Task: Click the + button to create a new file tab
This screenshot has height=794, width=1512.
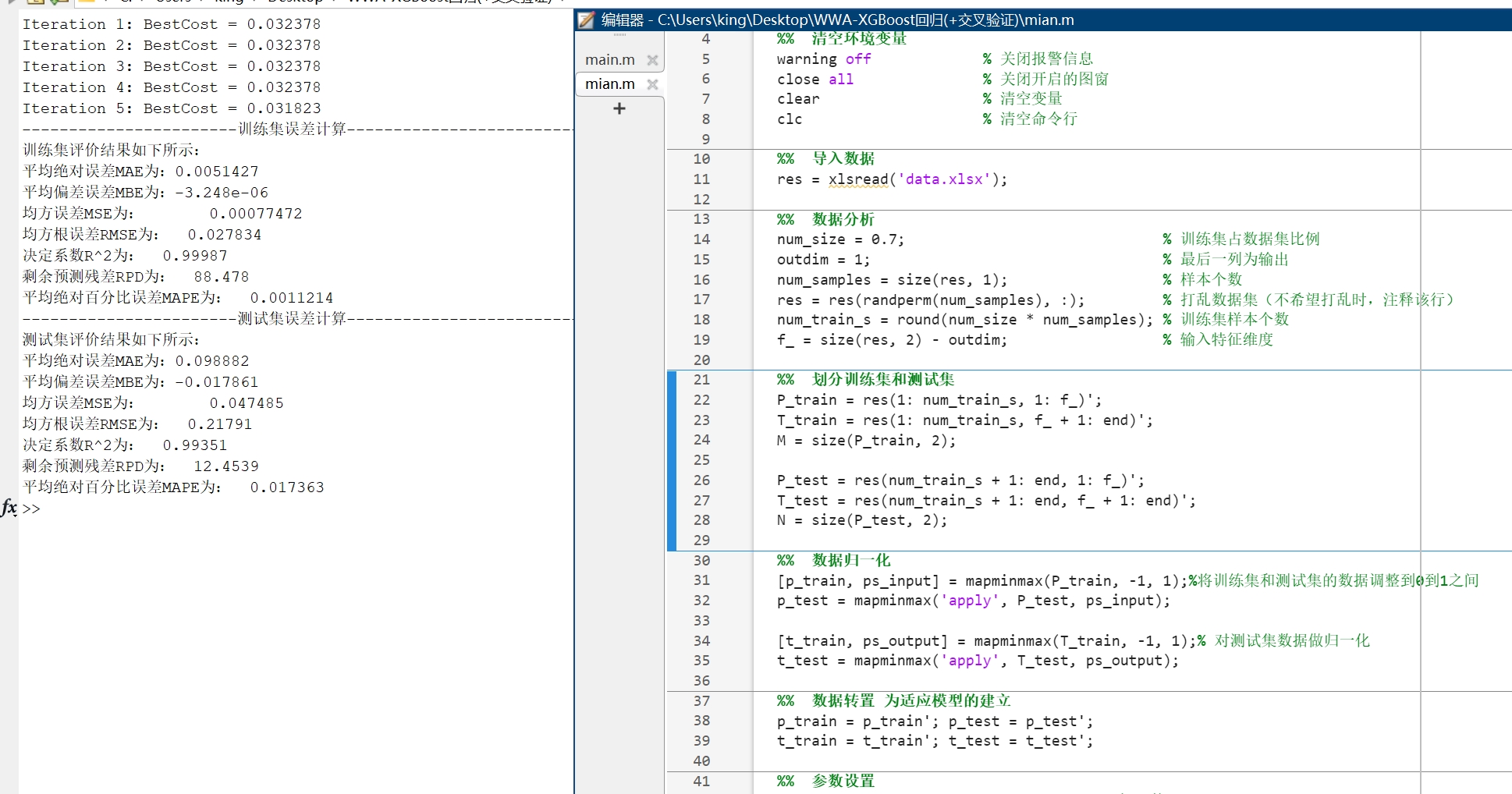Action: pos(619,108)
